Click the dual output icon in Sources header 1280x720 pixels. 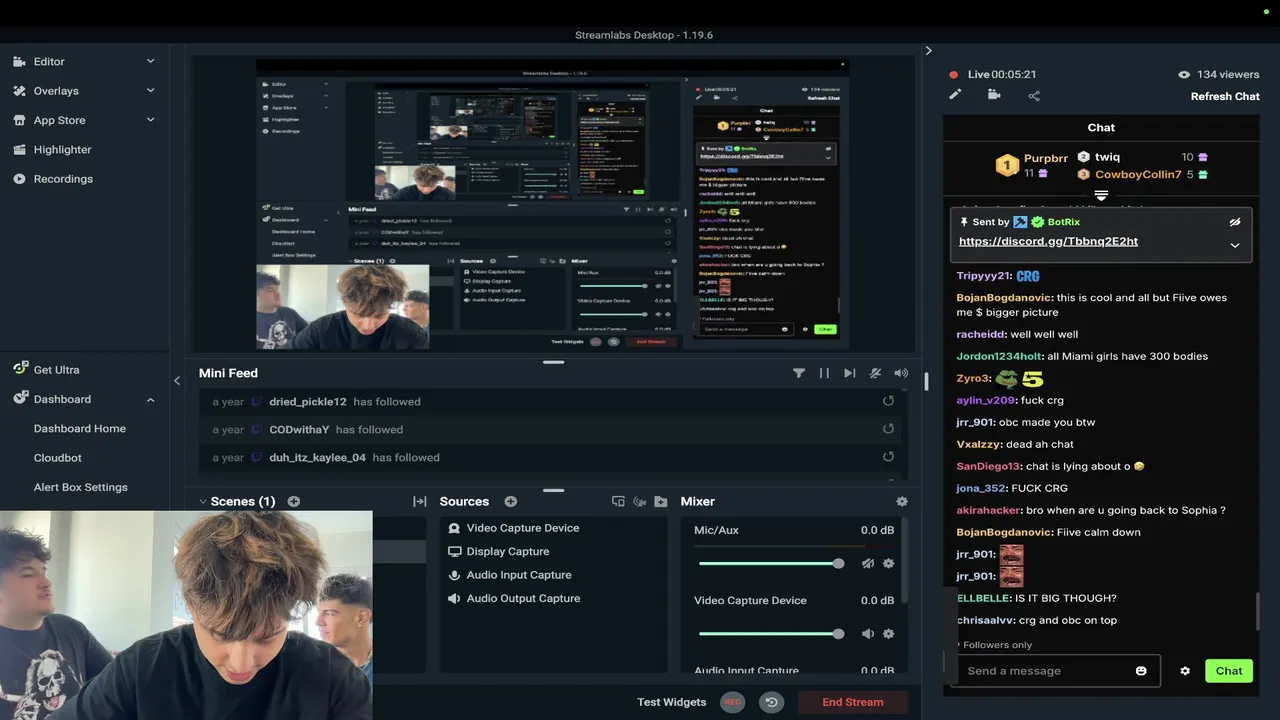(x=618, y=501)
